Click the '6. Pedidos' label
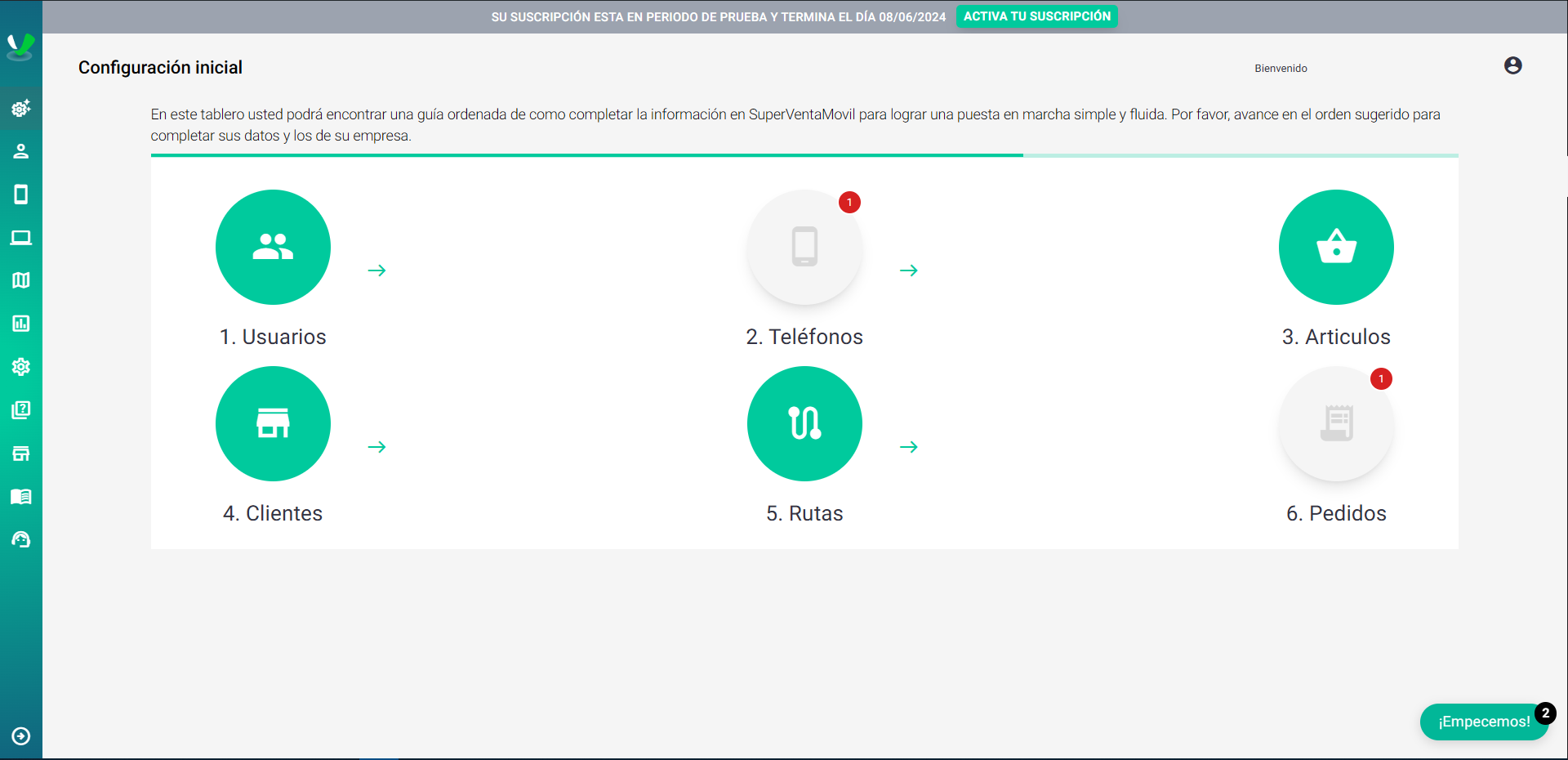The width and height of the screenshot is (1568, 760). click(1336, 513)
